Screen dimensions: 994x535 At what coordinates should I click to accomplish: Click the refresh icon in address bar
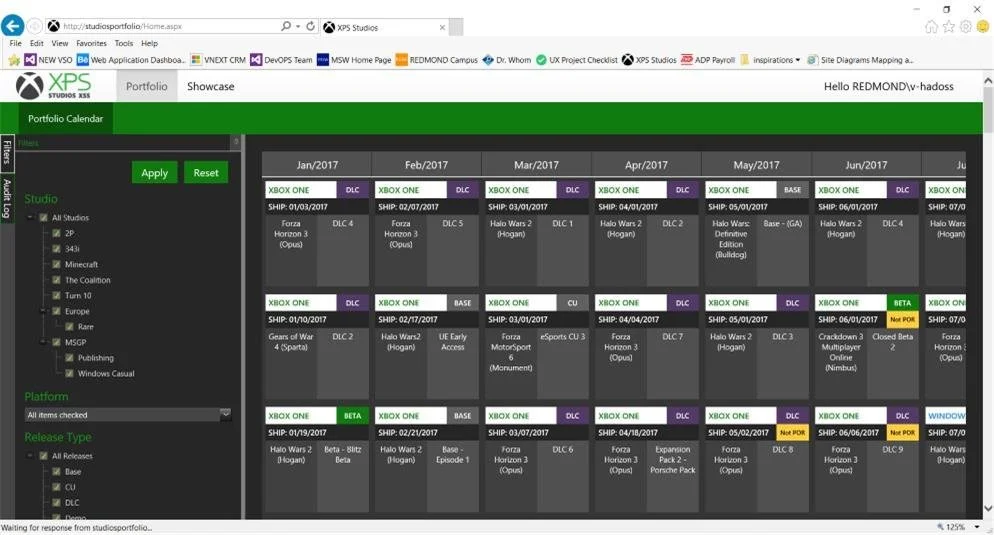310,26
